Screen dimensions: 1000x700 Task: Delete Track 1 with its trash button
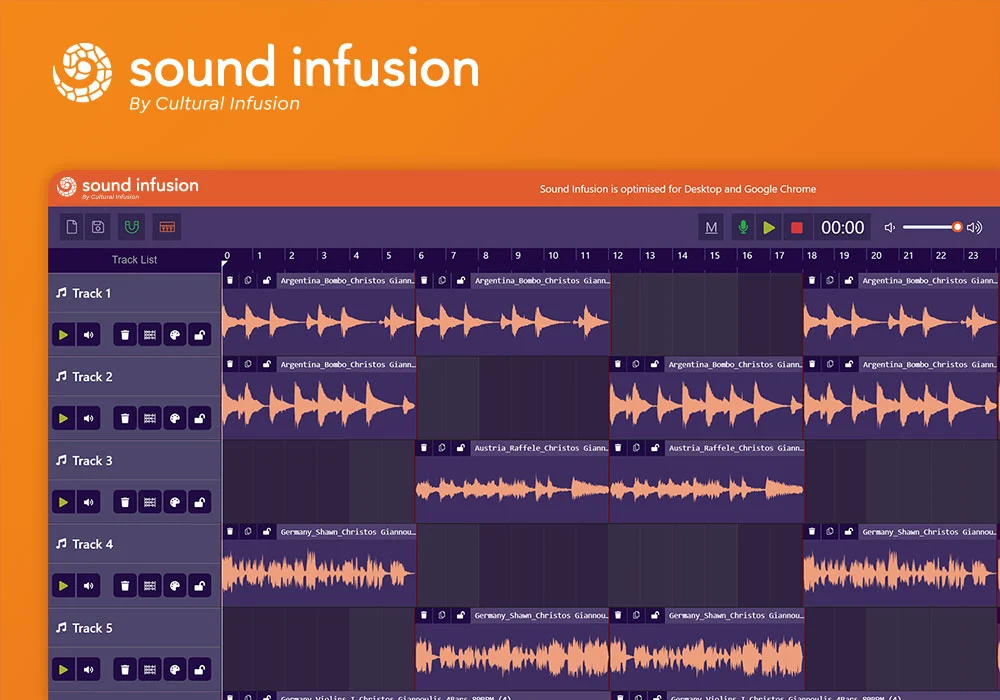[x=125, y=335]
